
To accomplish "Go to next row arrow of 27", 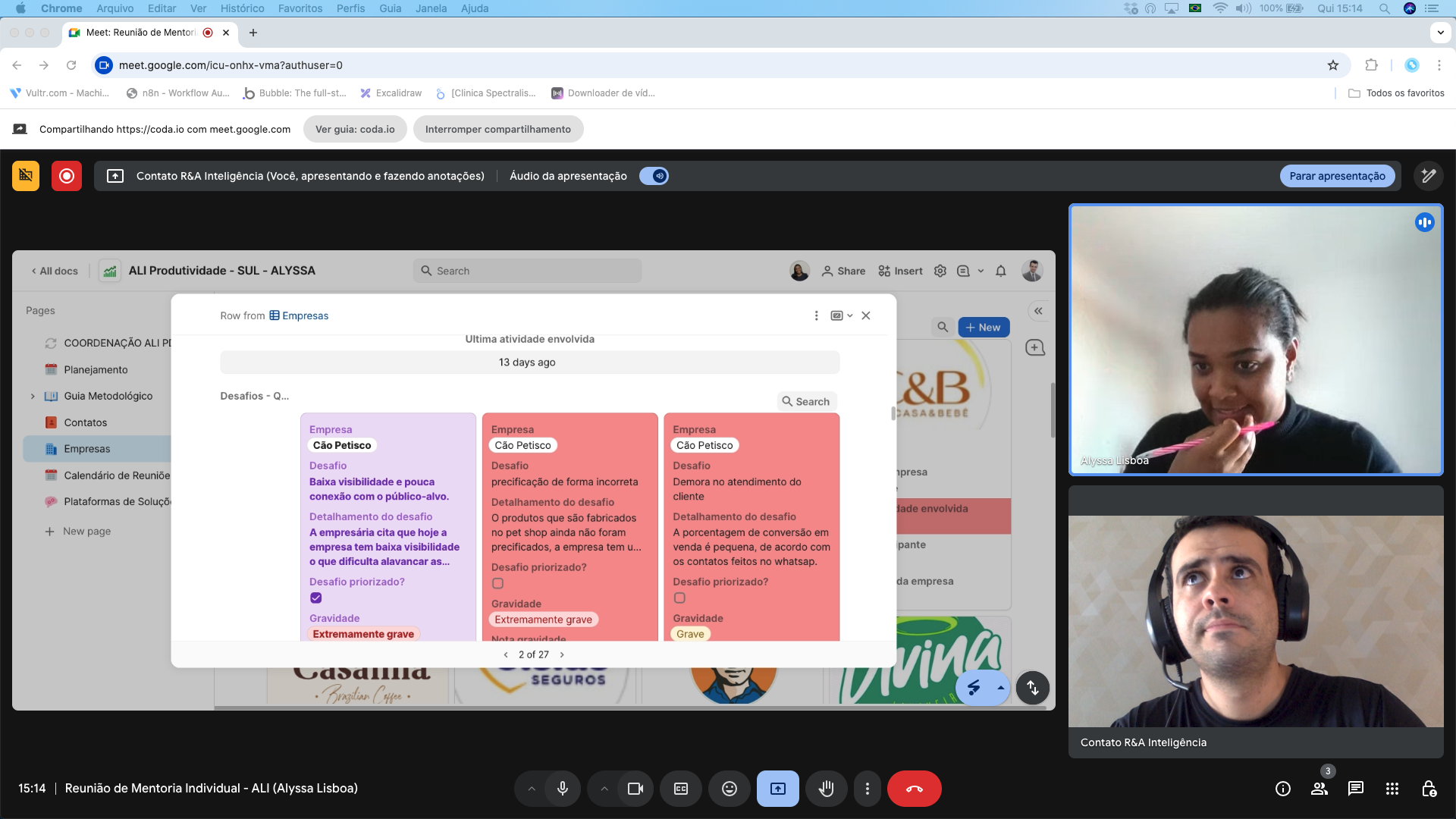I will [x=562, y=654].
